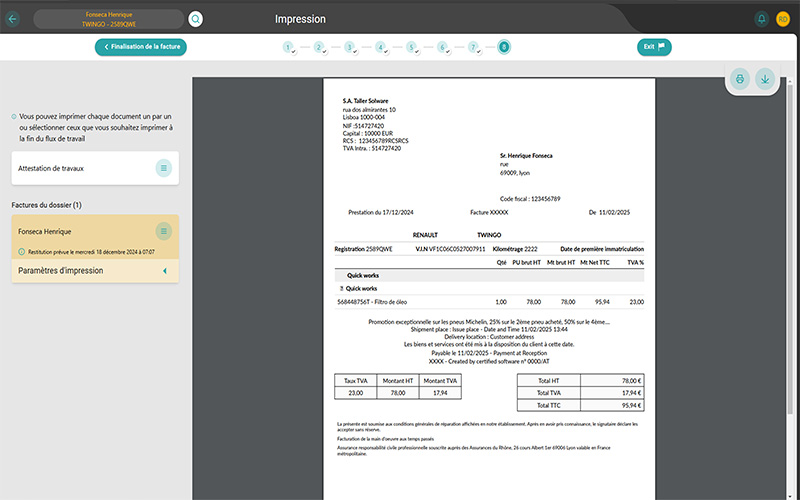Expand Paramètres d'impression section
The image size is (800, 500).
(164, 270)
